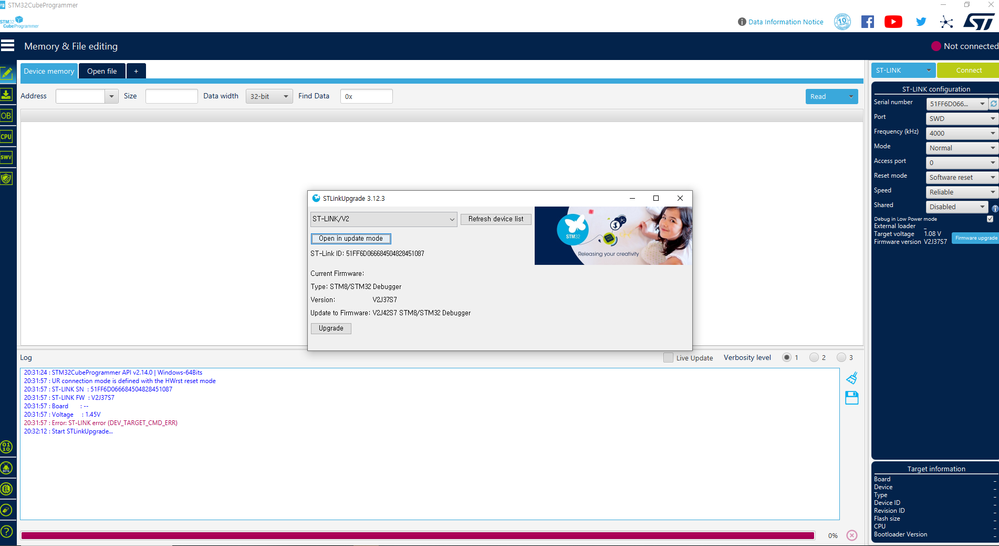Refresh the ST-LINK serial number list
999x546 pixels.
(x=993, y=103)
